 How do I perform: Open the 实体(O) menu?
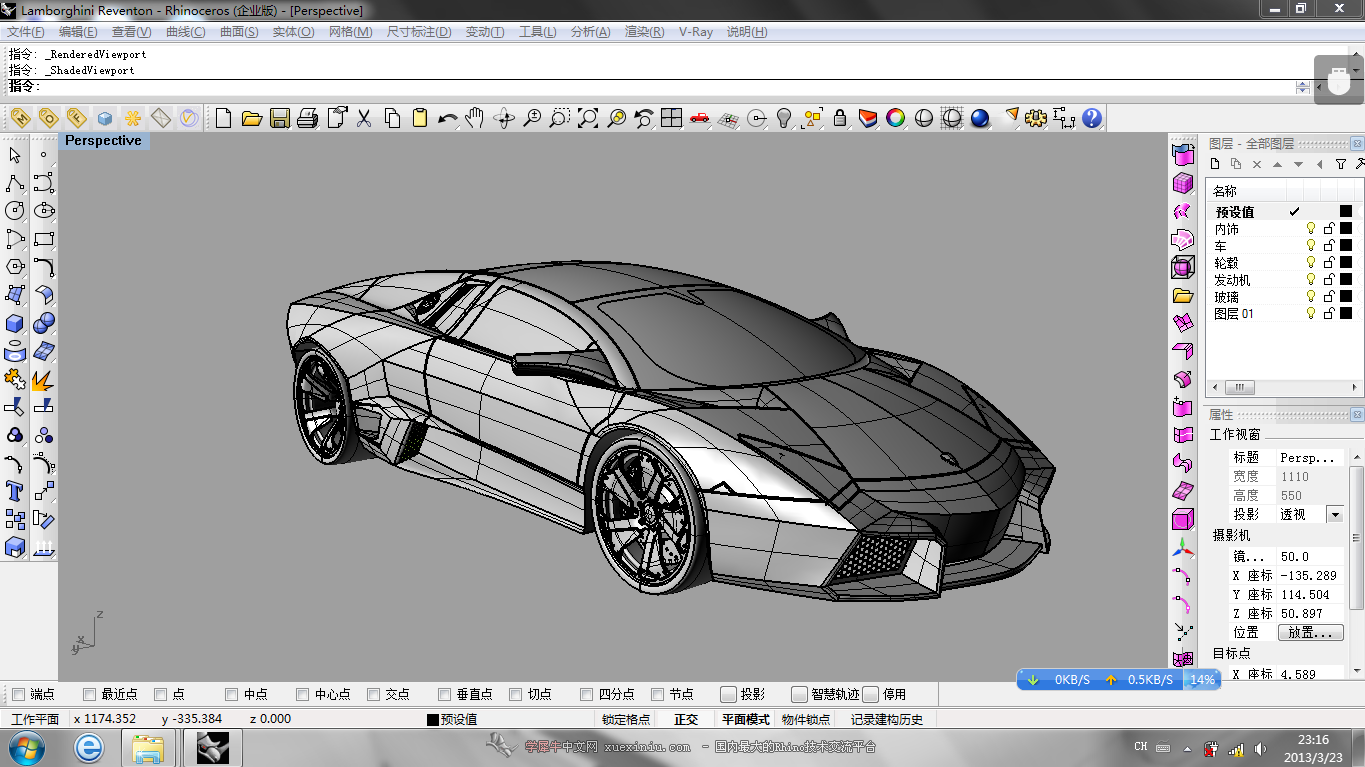point(293,31)
